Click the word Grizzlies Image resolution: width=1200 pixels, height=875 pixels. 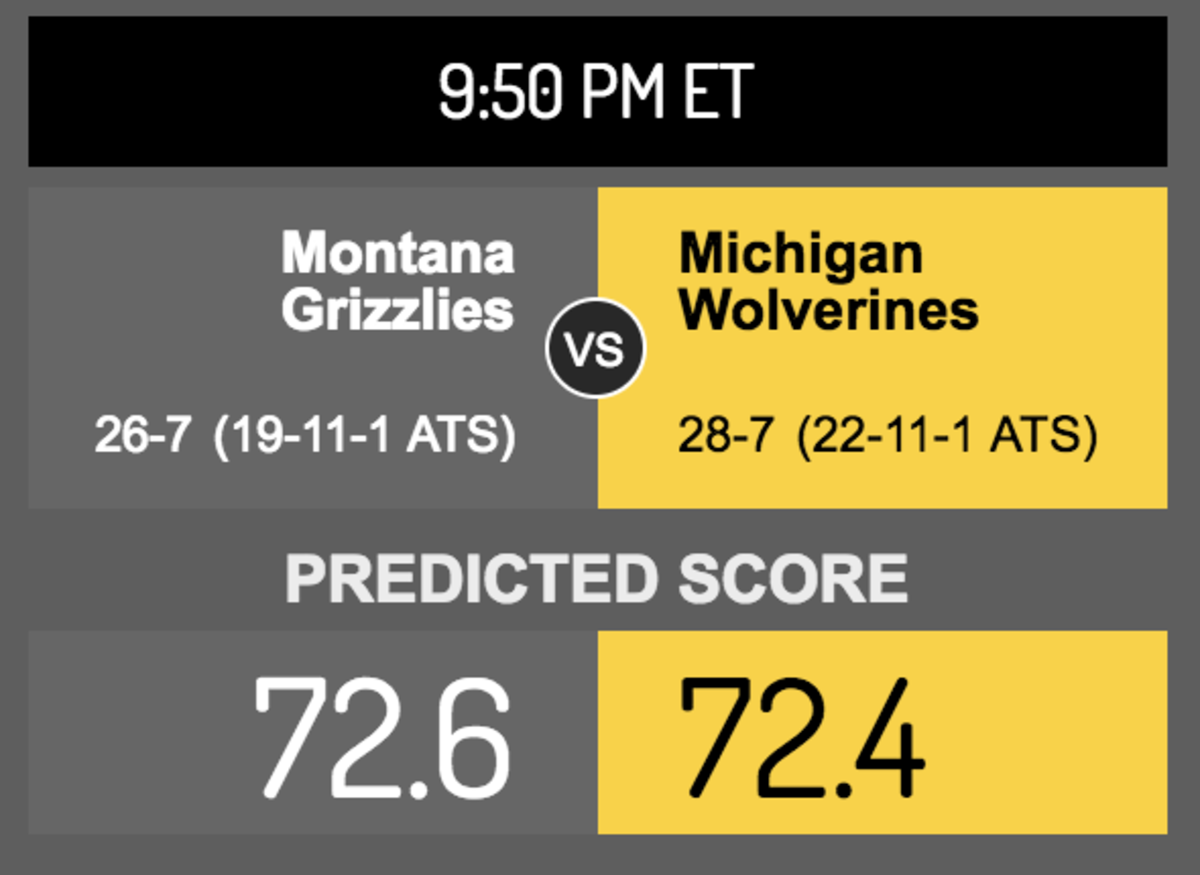tap(398, 309)
